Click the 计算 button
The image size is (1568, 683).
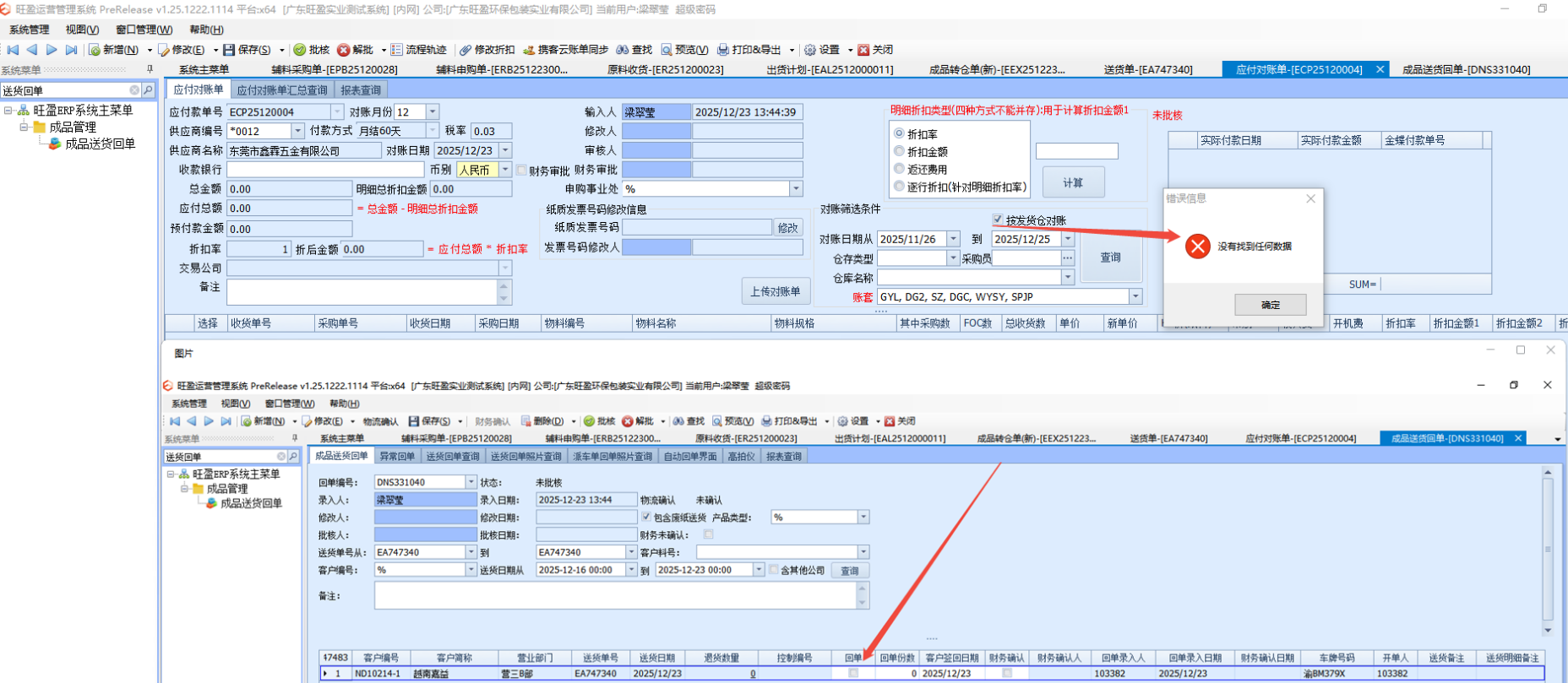pyautogui.click(x=1073, y=182)
